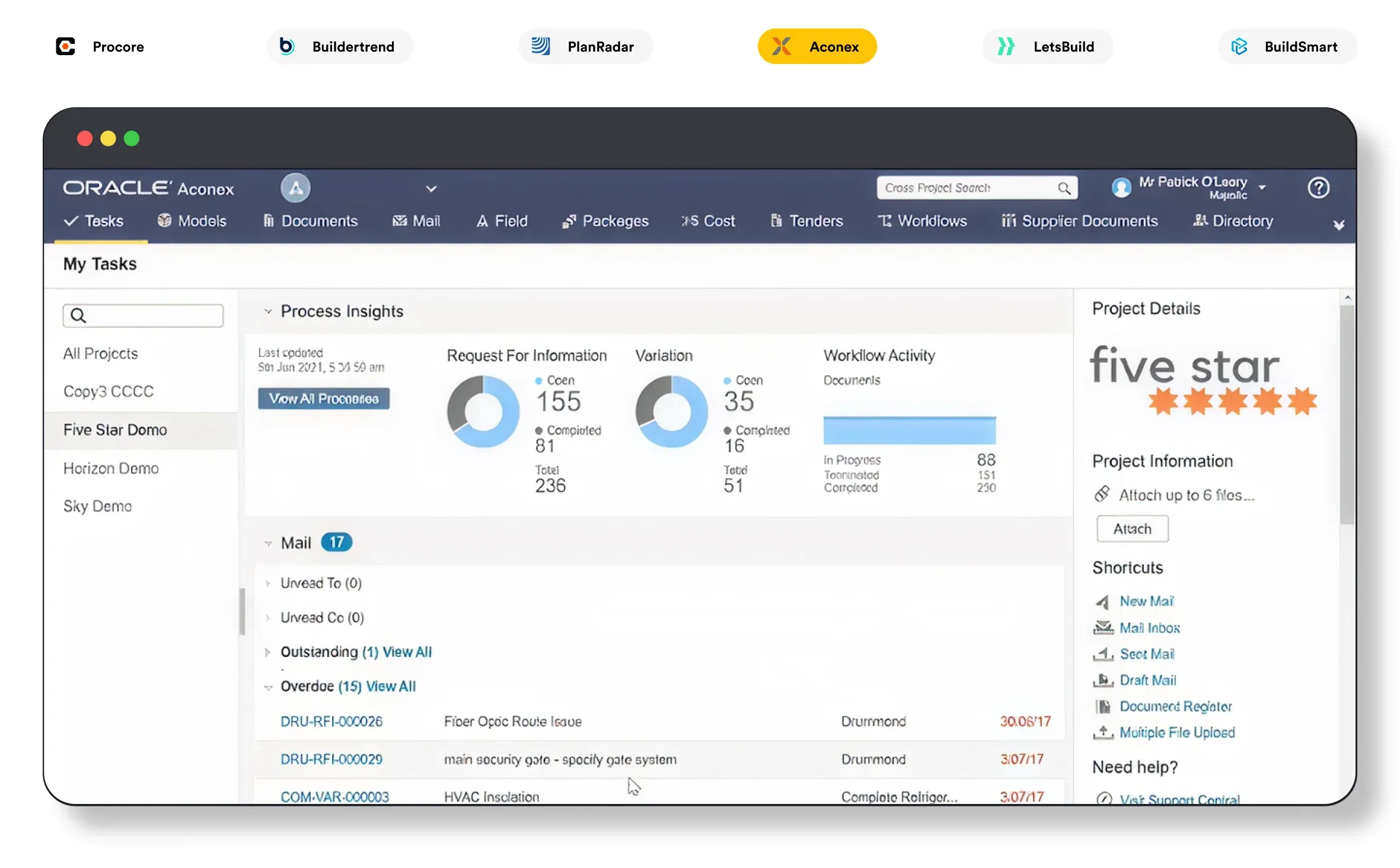1400x868 pixels.
Task: Open the Models menu
Action: [x=192, y=221]
